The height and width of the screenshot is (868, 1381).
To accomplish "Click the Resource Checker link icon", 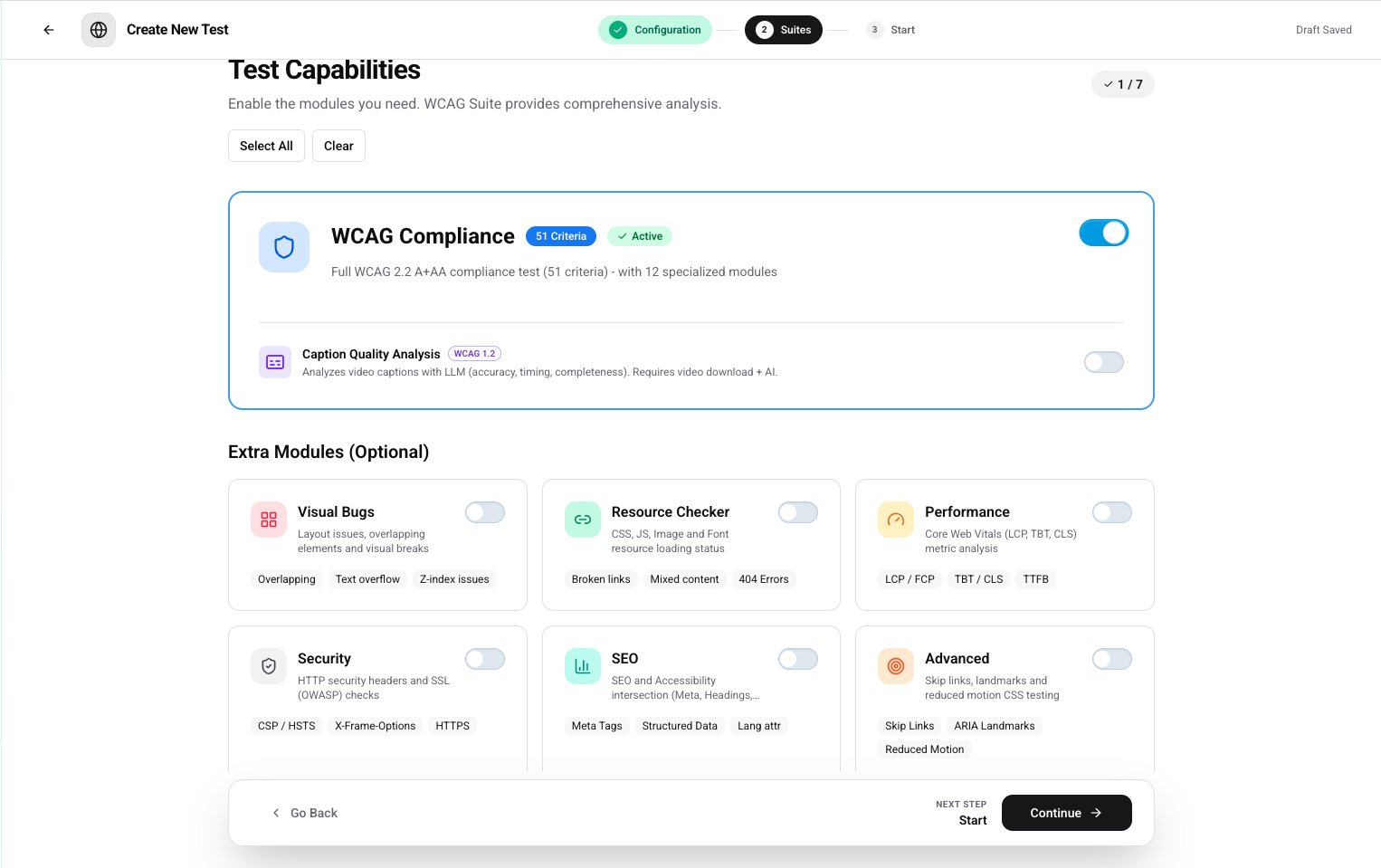I will point(582,520).
